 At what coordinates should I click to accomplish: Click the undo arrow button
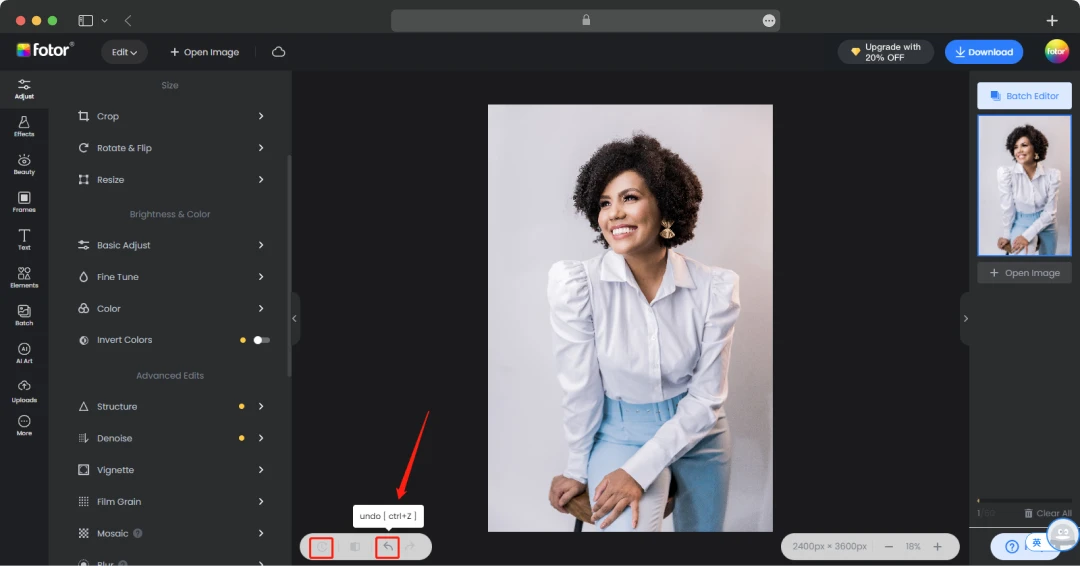388,547
